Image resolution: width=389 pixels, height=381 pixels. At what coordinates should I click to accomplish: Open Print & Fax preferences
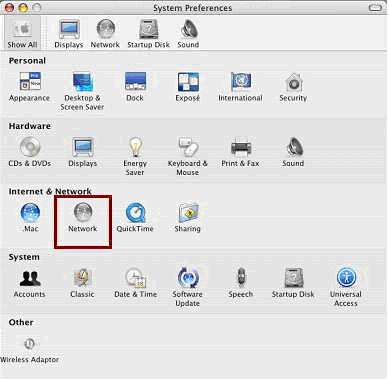[x=240, y=152]
